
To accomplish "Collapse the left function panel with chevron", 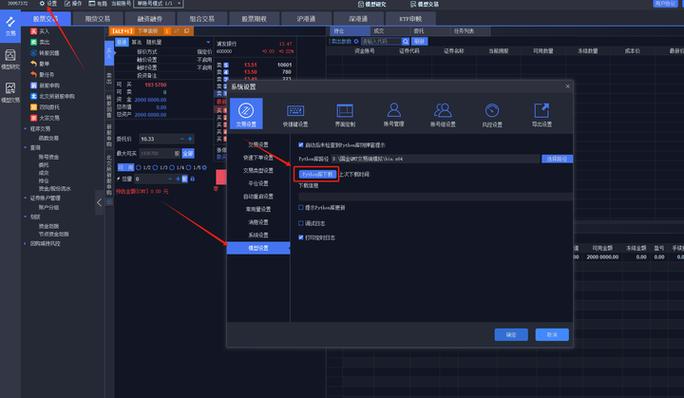I will 99,202.
